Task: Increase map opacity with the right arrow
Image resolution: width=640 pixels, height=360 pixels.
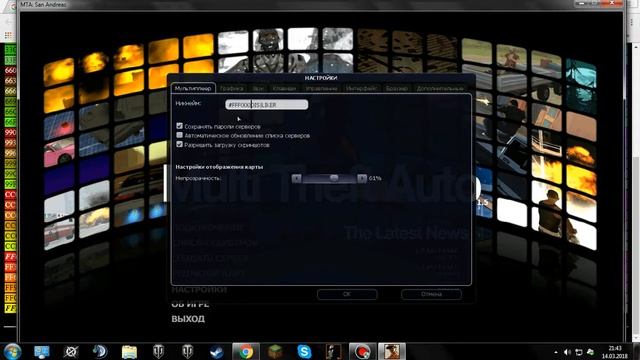Action: coord(362,178)
